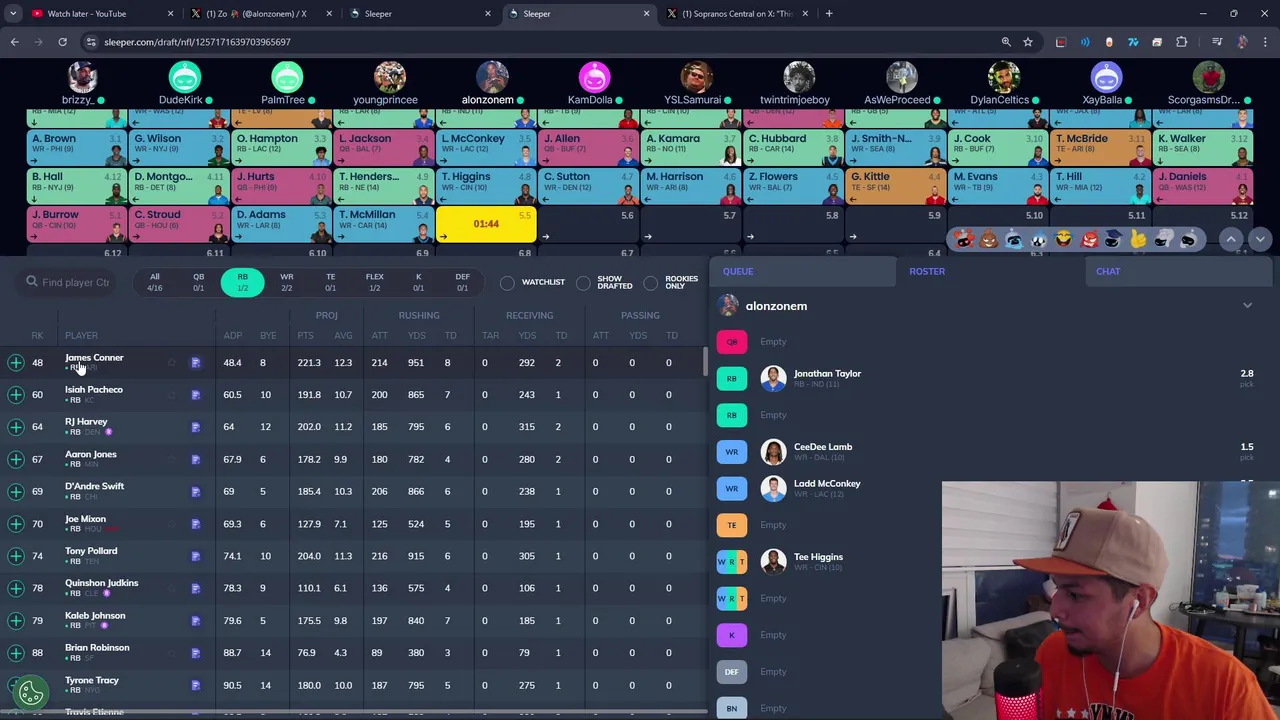The width and height of the screenshot is (1280, 720).
Task: Add Quinshon Judkins with plus icon
Action: click(16, 588)
